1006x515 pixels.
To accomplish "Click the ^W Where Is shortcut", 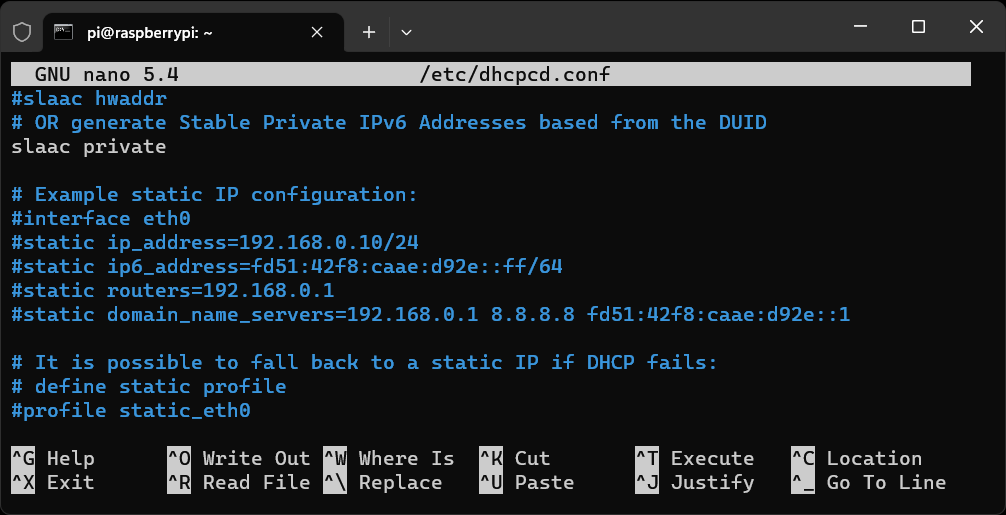I will 389,459.
